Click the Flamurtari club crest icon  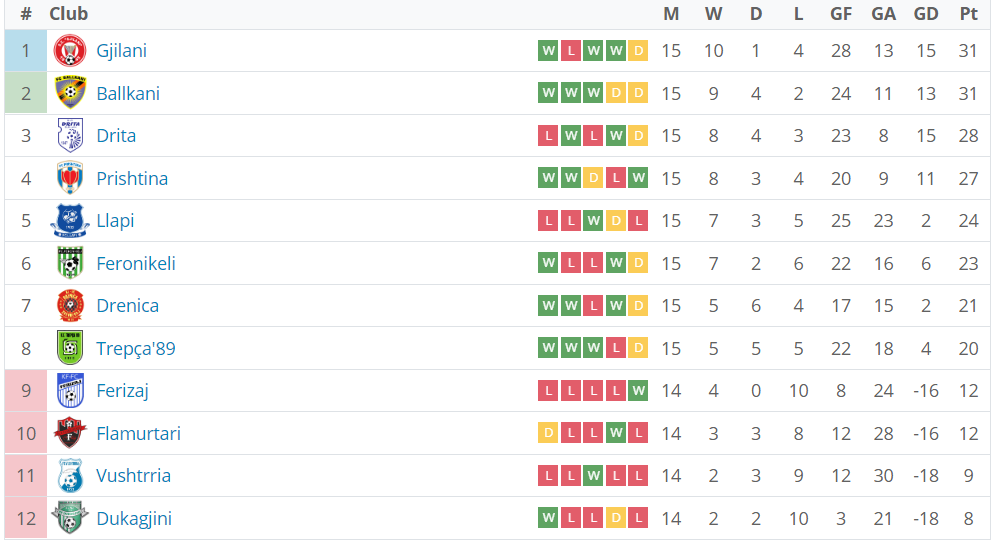click(70, 433)
